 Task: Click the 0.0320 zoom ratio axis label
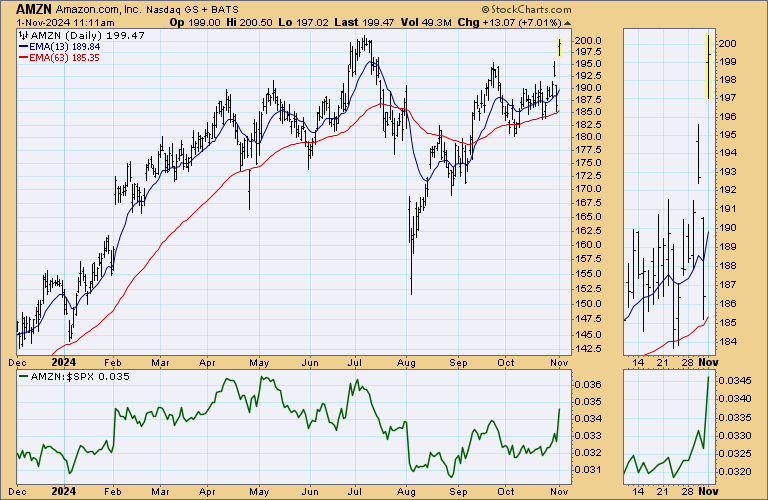[735, 472]
